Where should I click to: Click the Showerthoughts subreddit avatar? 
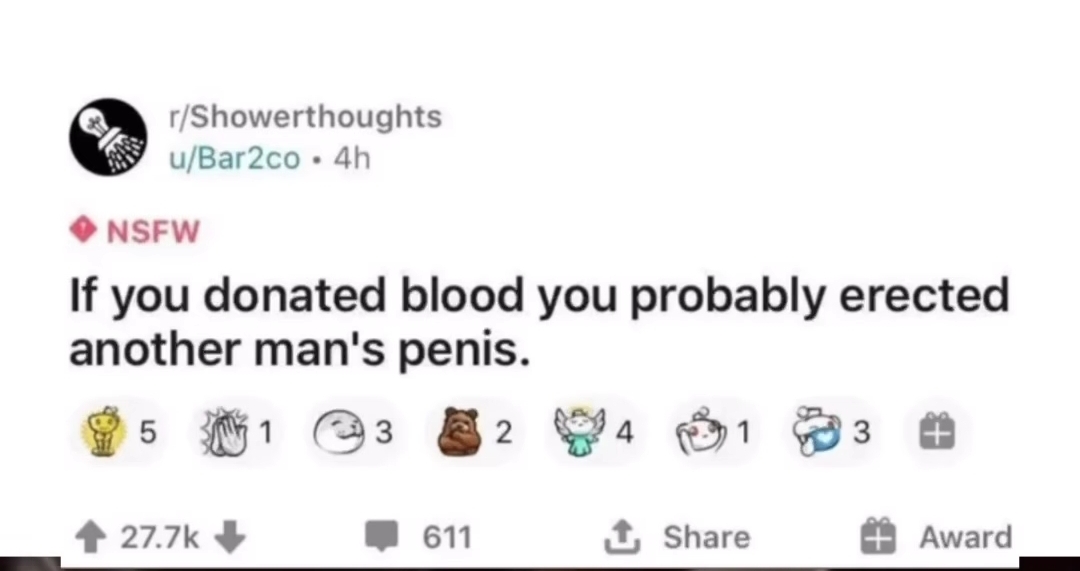[x=108, y=137]
